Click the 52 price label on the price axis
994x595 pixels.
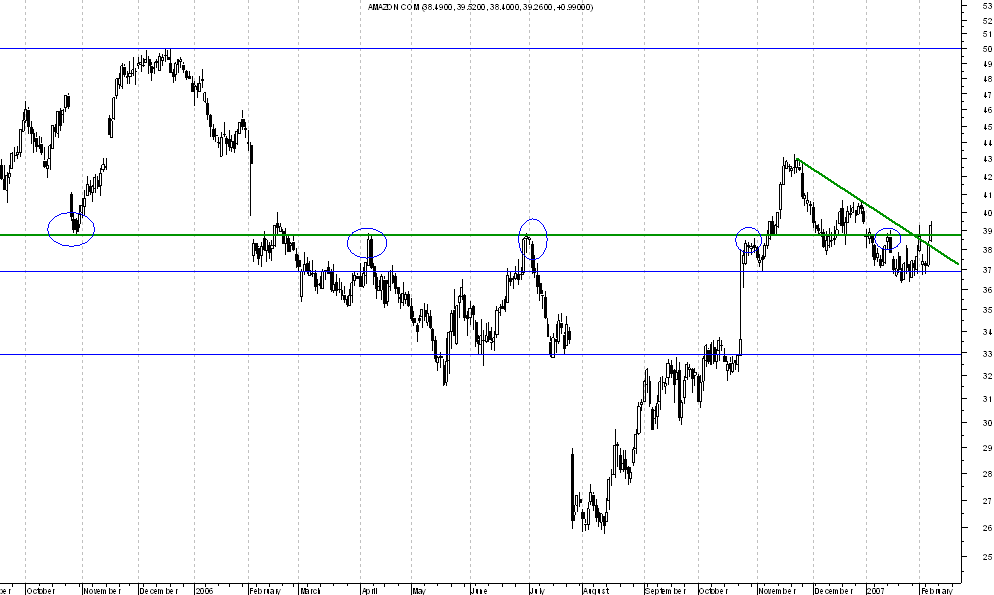987,20
